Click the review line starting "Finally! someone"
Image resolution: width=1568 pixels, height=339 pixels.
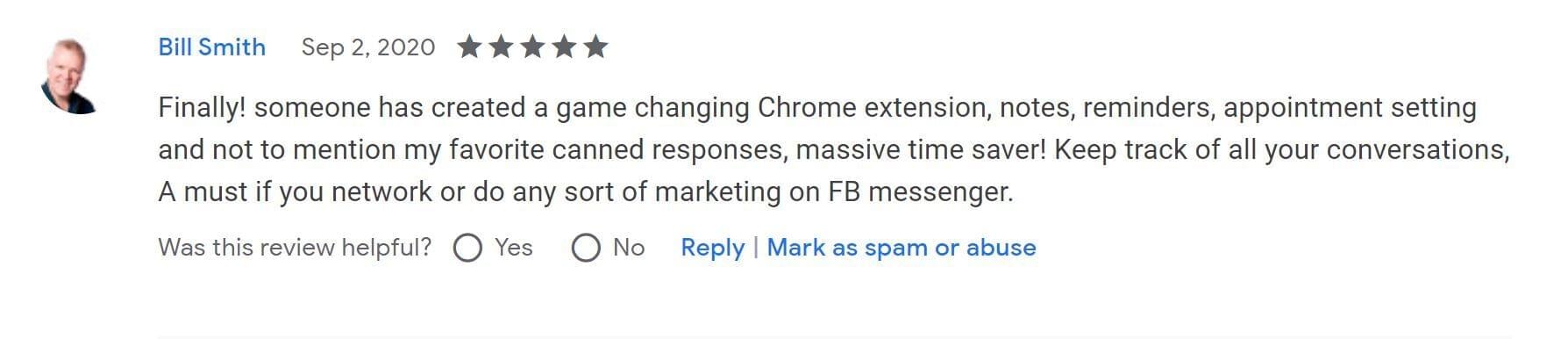pyautogui.click(x=817, y=108)
